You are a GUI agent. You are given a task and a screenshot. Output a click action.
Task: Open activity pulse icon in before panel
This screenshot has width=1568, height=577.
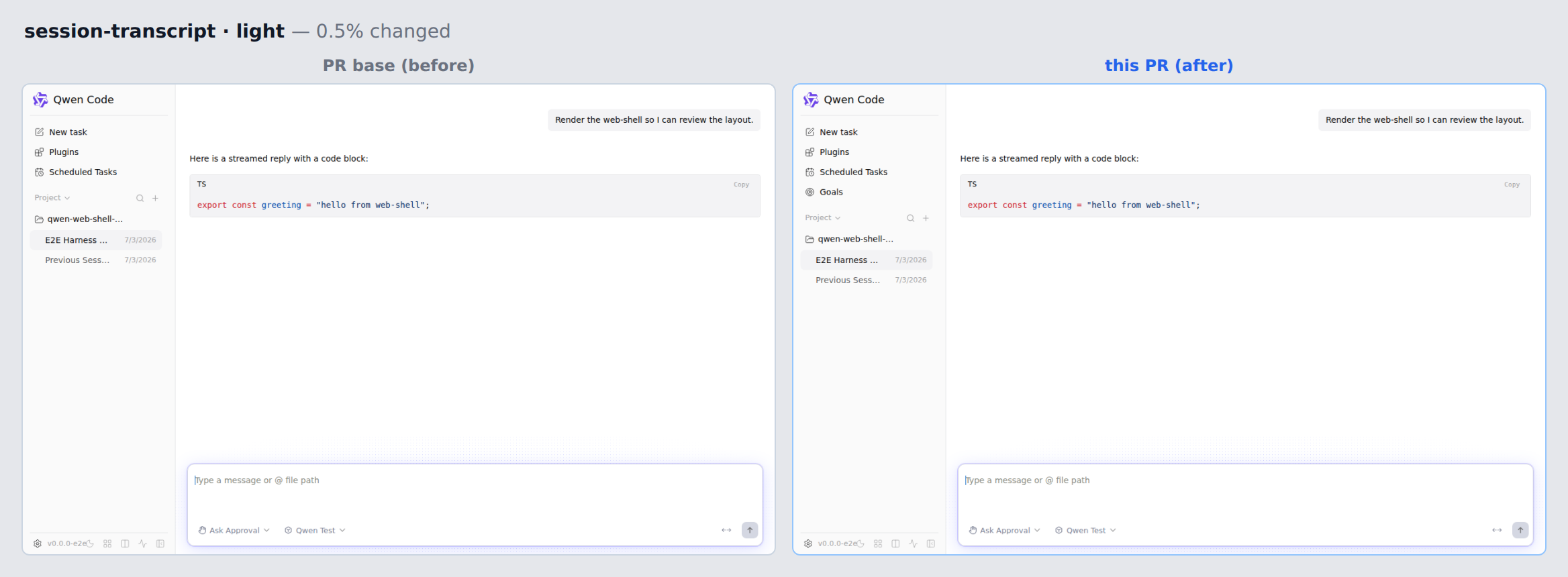point(142,543)
